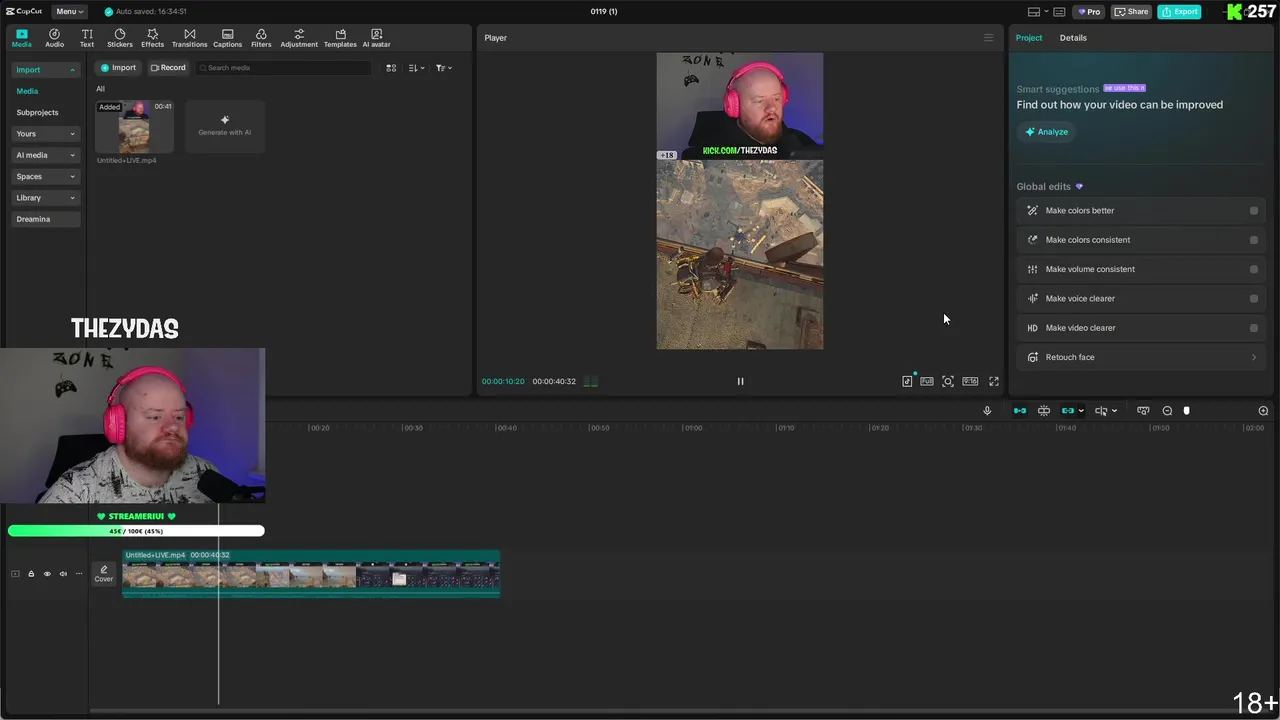This screenshot has width=1280, height=720.
Task: Click the player fullscreen icon
Action: (994, 381)
